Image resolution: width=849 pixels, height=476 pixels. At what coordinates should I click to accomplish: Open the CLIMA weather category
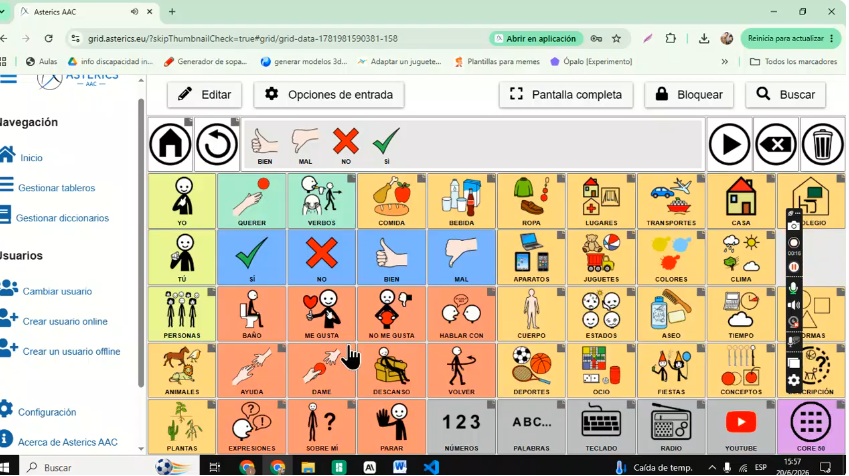point(741,257)
